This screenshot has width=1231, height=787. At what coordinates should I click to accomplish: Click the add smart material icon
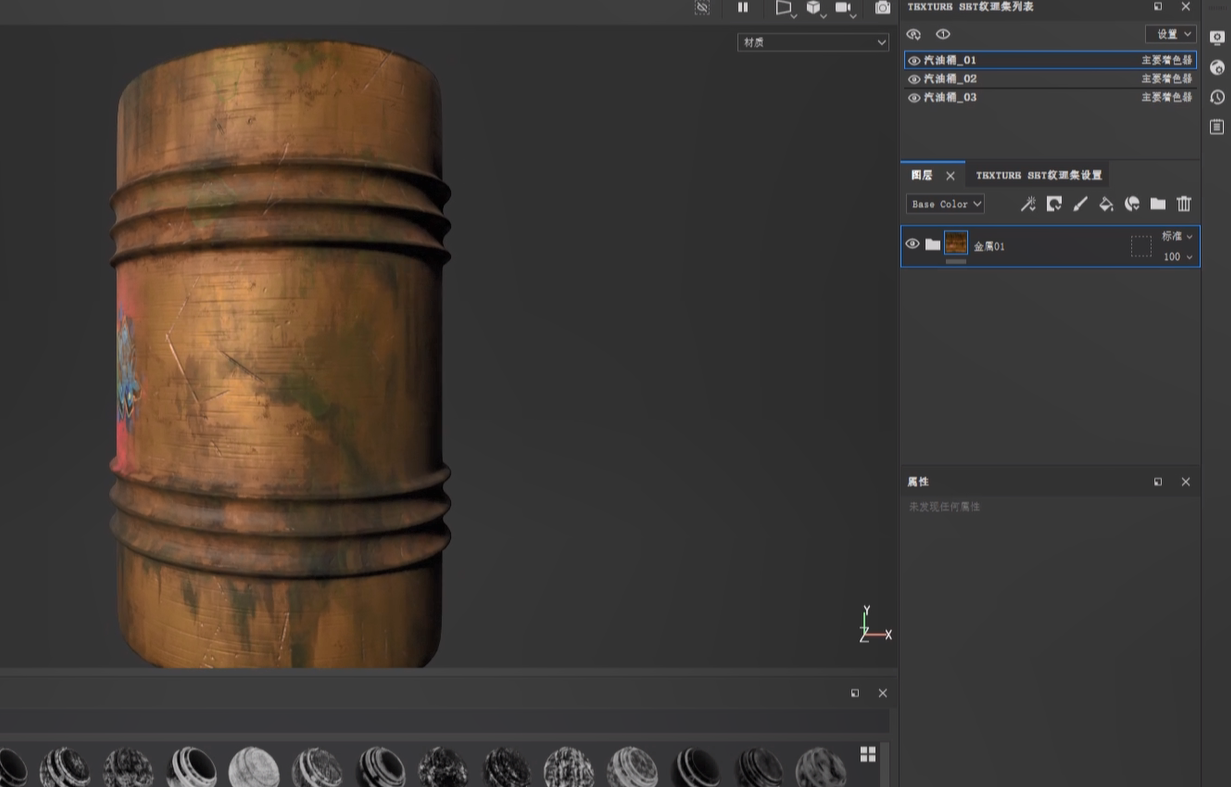click(1132, 204)
